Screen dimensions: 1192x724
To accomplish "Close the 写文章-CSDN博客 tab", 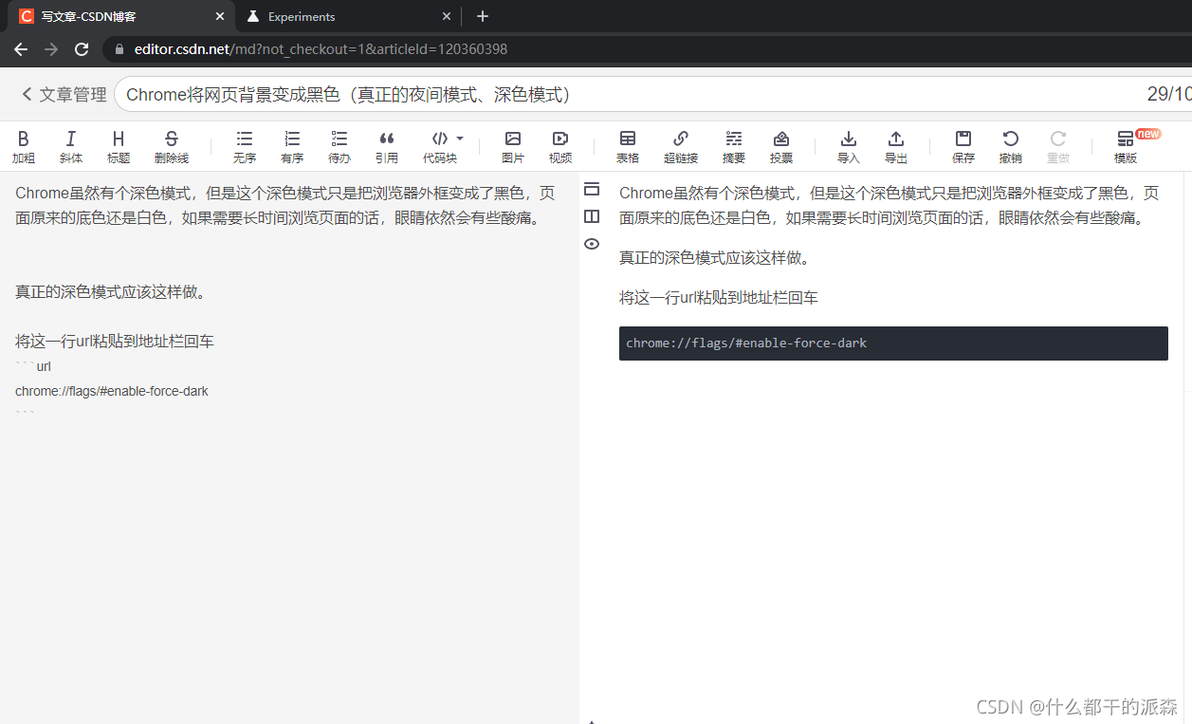I will [x=220, y=16].
